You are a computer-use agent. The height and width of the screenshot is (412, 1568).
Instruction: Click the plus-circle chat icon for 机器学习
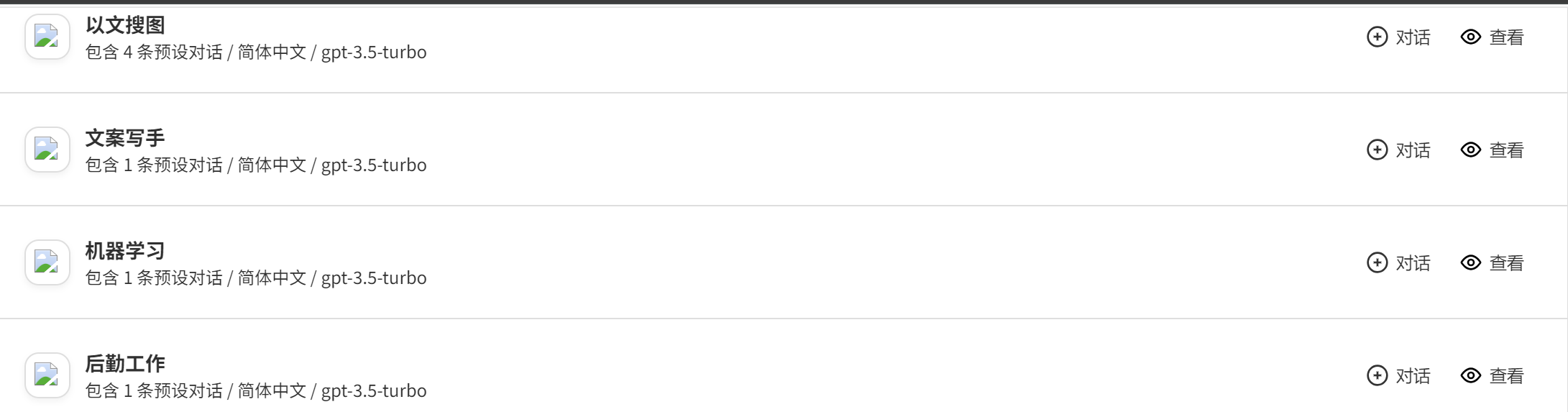pyautogui.click(x=1377, y=262)
